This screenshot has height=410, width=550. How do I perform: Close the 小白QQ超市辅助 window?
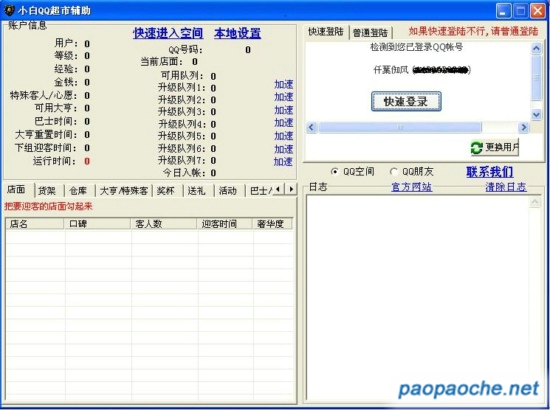click(x=538, y=11)
